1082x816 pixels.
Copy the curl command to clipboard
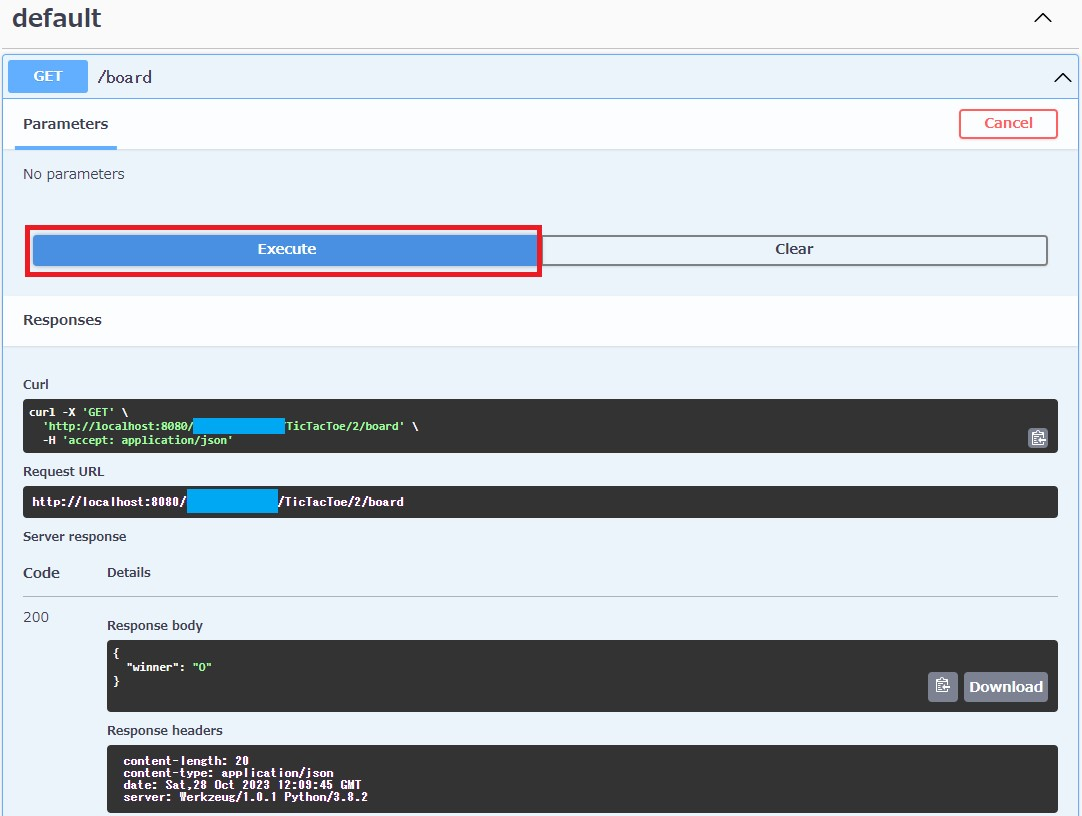1038,438
